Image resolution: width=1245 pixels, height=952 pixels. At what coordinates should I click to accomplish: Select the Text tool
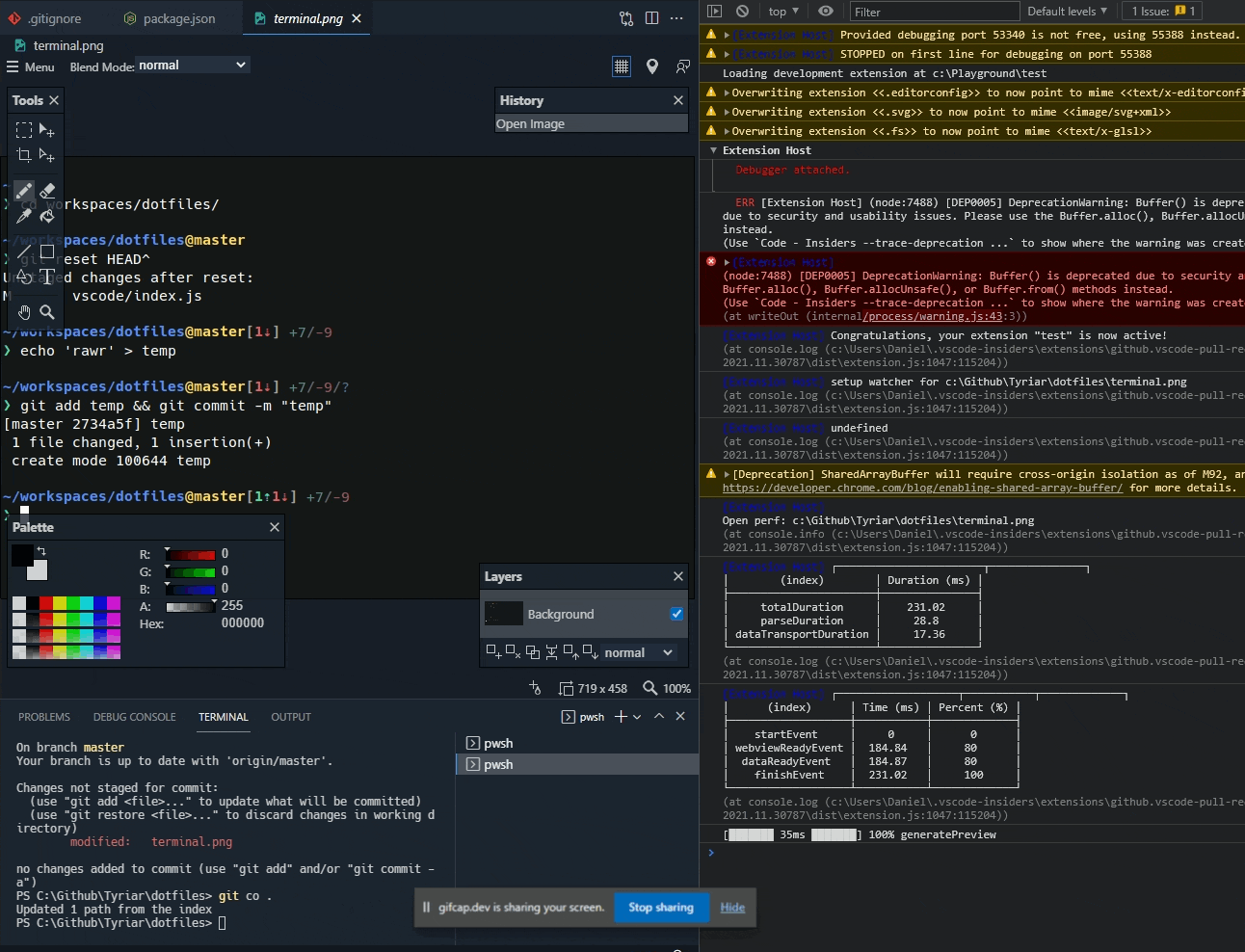click(x=47, y=278)
